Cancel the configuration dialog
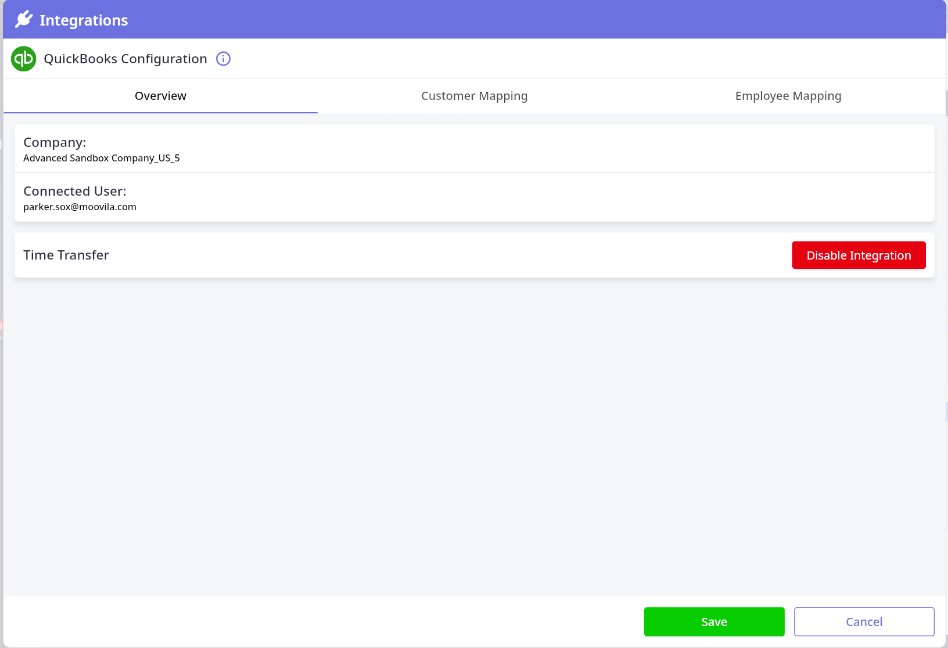Viewport: 948px width, 648px height. pos(864,621)
